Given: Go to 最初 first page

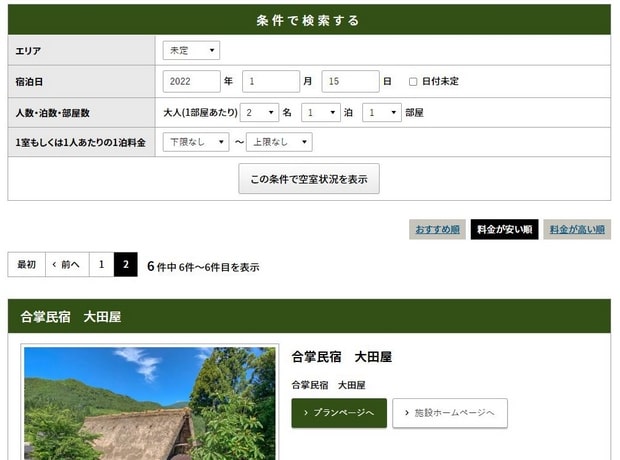Looking at the screenshot, I should pos(26,265).
